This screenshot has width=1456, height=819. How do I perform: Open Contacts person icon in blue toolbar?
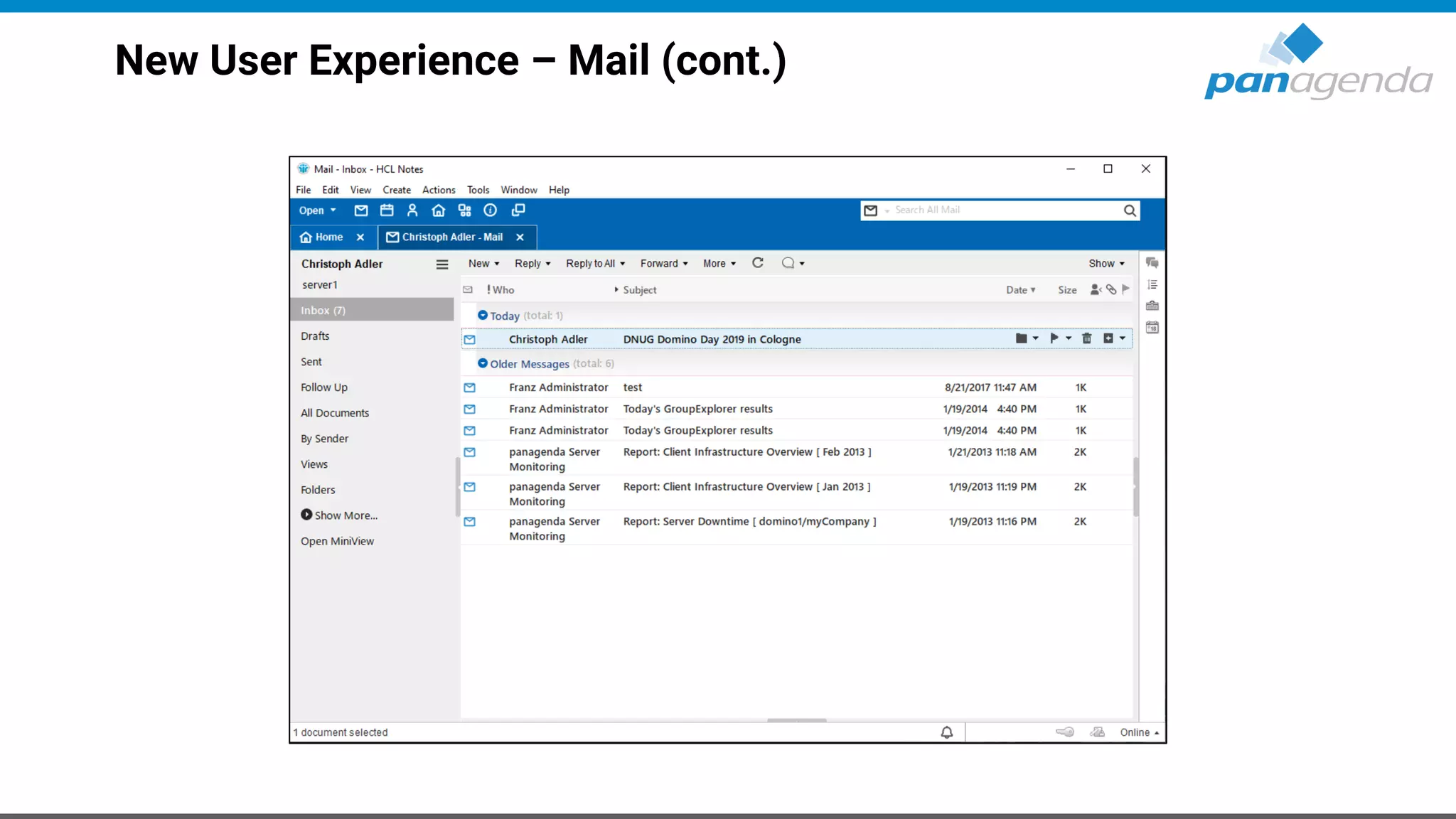[x=412, y=210]
